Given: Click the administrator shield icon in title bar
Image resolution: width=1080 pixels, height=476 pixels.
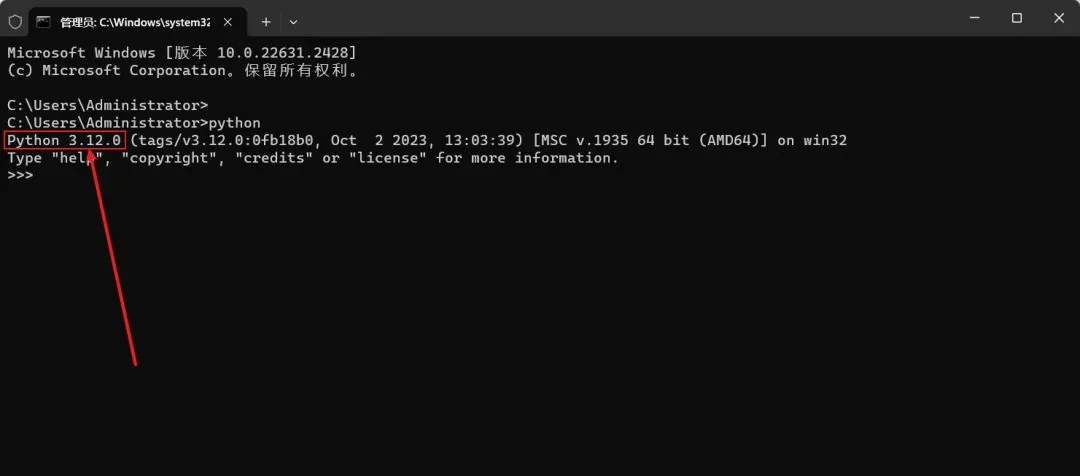Looking at the screenshot, I should [15, 21].
